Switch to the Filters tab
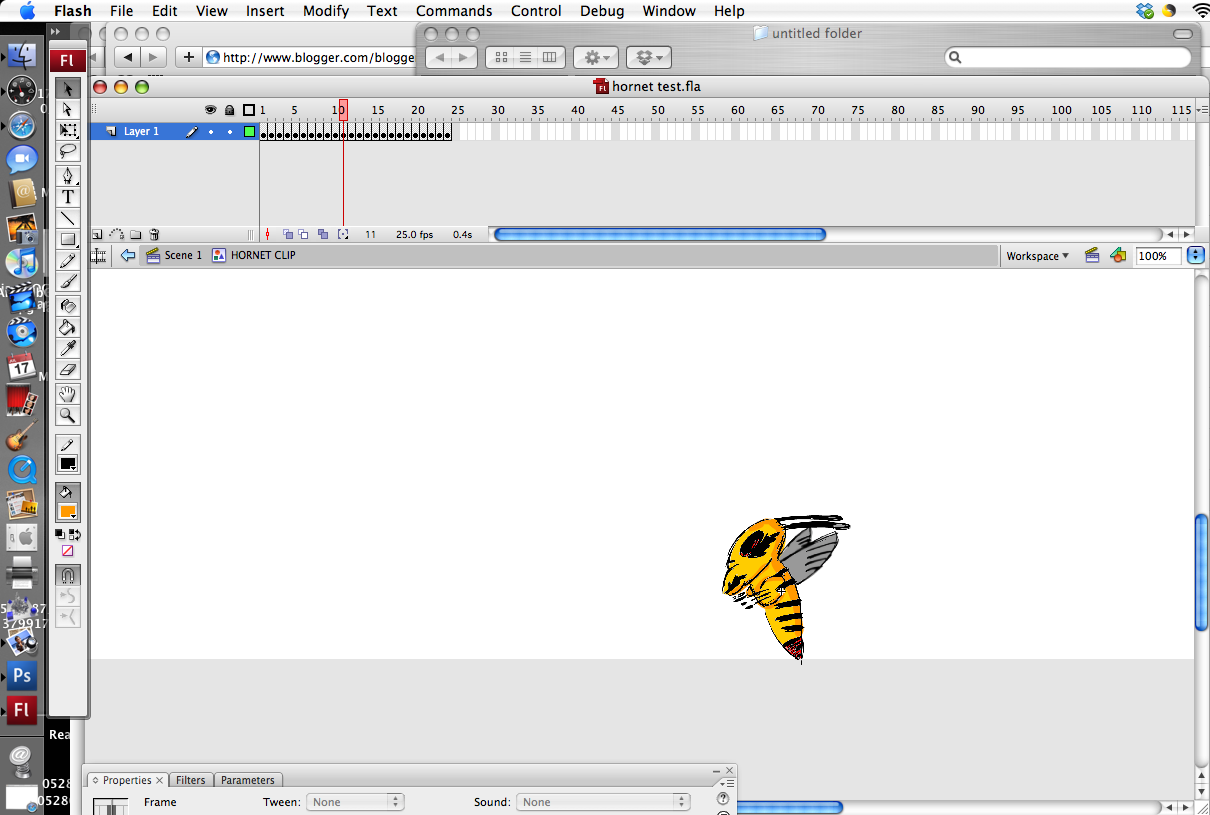This screenshot has height=815, width=1210. tap(190, 780)
